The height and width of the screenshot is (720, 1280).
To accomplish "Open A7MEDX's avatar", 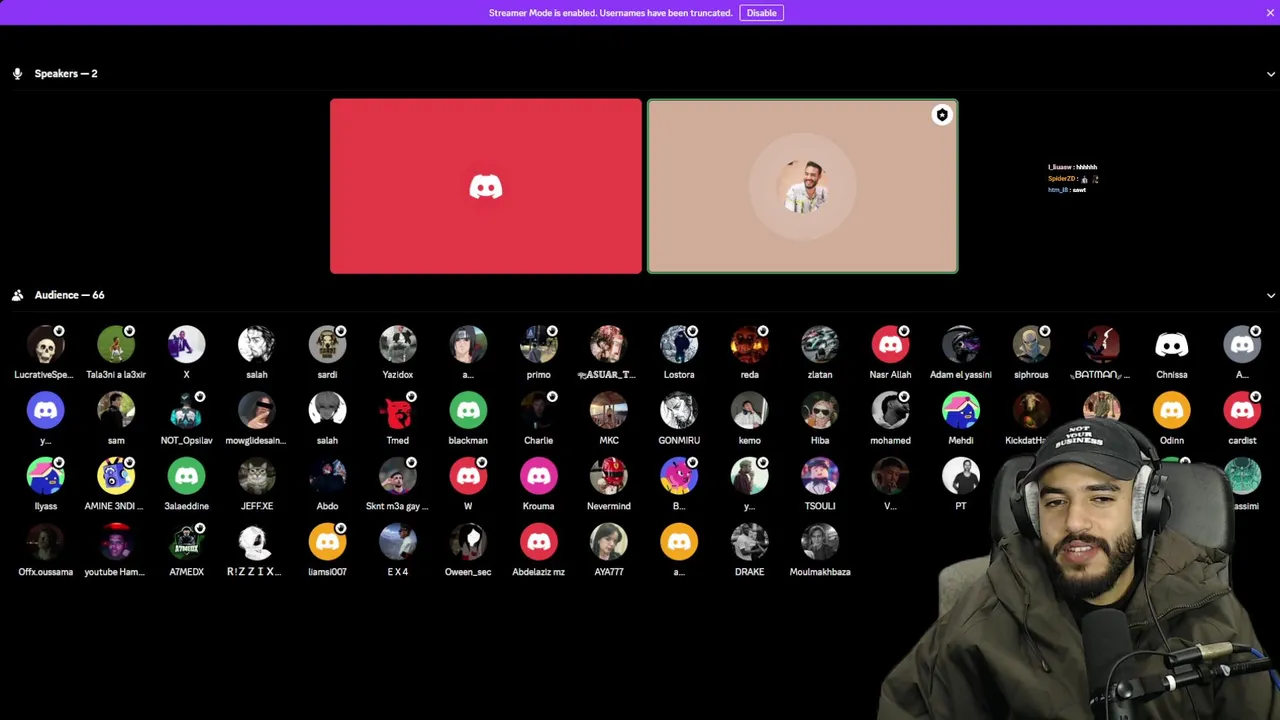I will pos(186,543).
